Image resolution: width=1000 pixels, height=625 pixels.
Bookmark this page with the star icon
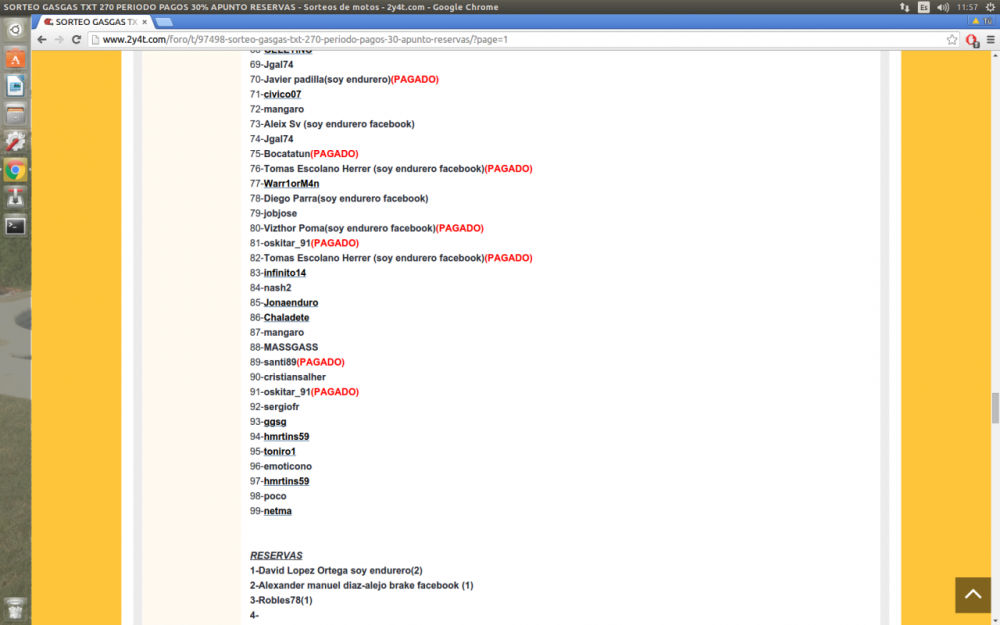(952, 39)
